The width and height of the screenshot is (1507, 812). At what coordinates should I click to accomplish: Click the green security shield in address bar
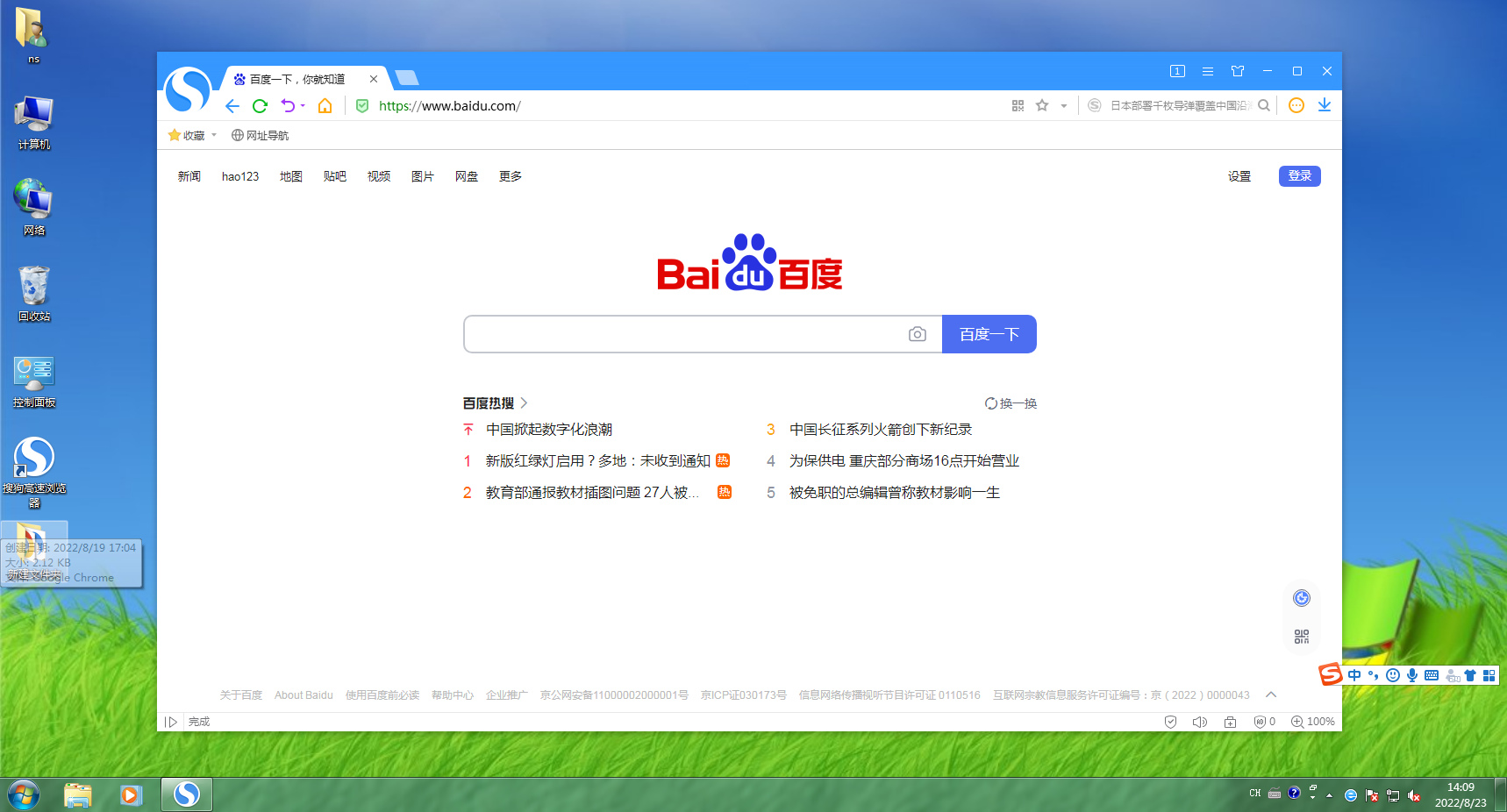point(362,106)
